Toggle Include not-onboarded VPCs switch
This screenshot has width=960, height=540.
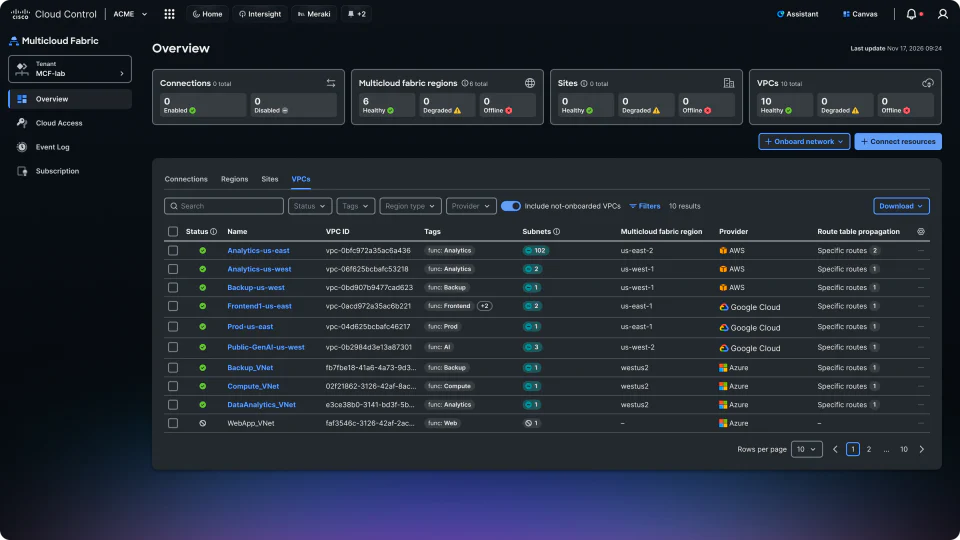[x=511, y=206]
